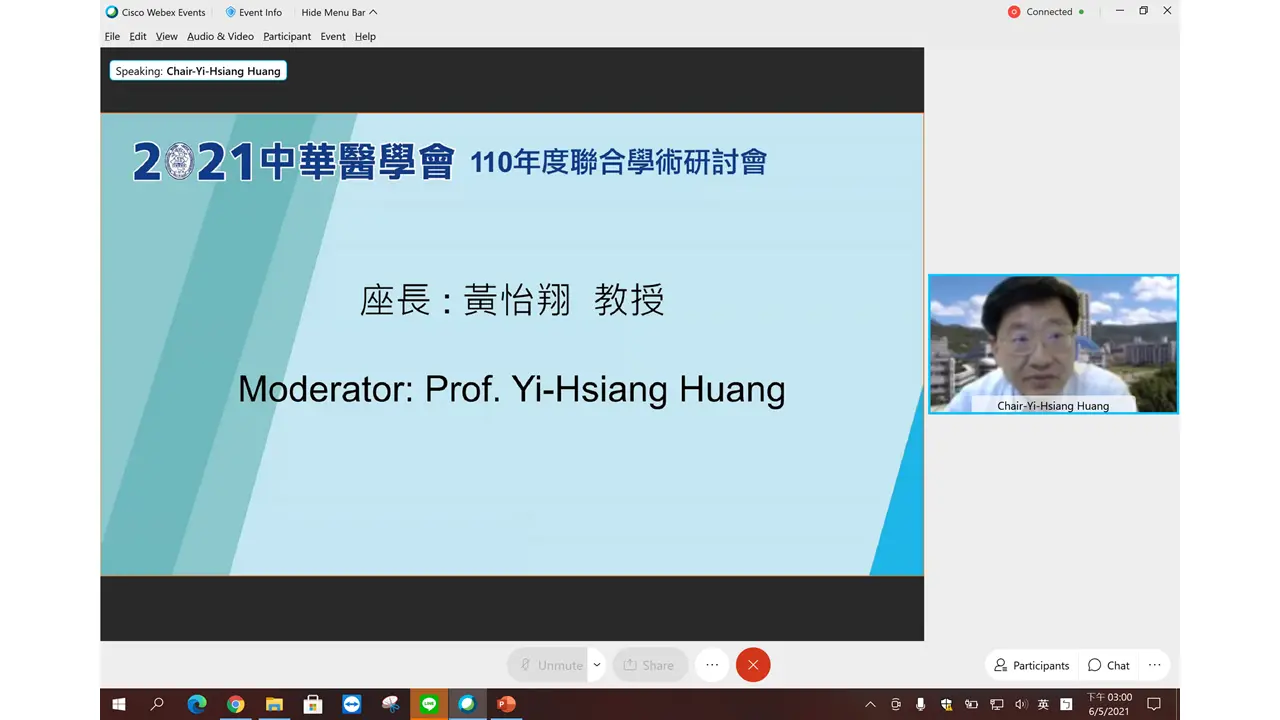Leave the meeting with the red X button
The width and height of the screenshot is (1280, 720).
(x=753, y=665)
